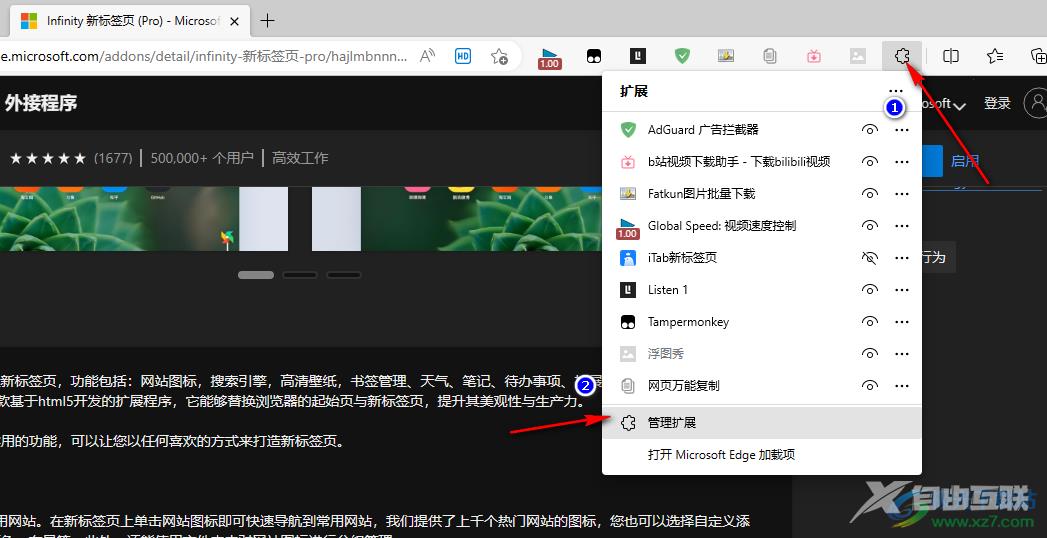1047x538 pixels.
Task: Toggle 浮图秀 toolbar visibility eye
Action: (869, 354)
